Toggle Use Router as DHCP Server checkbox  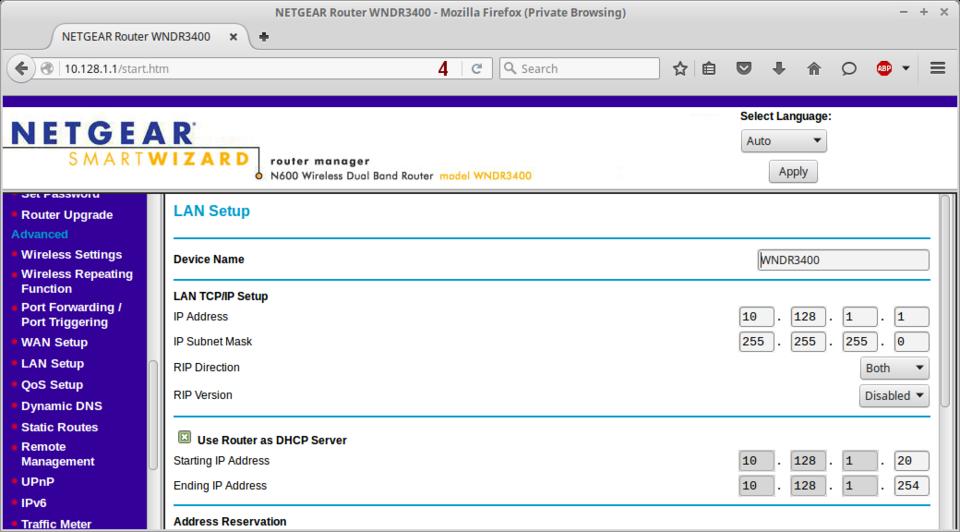point(185,438)
